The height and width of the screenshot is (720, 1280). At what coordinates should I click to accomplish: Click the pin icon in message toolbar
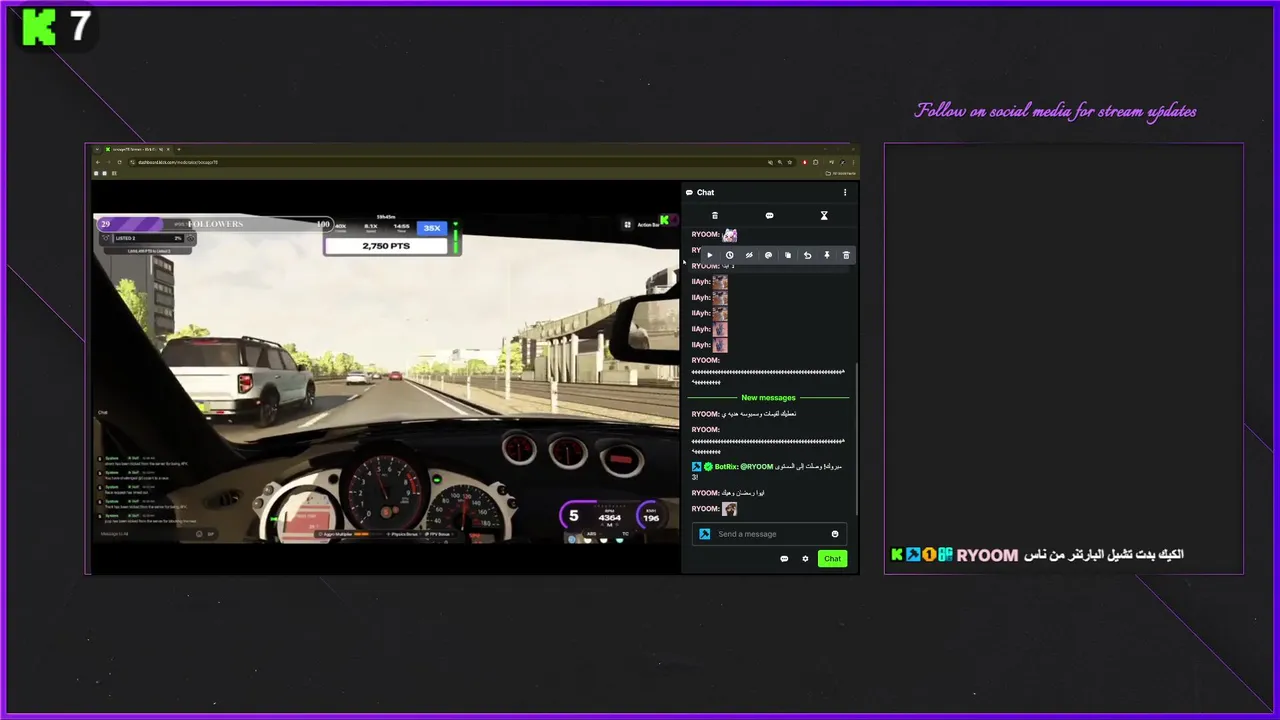[827, 256]
